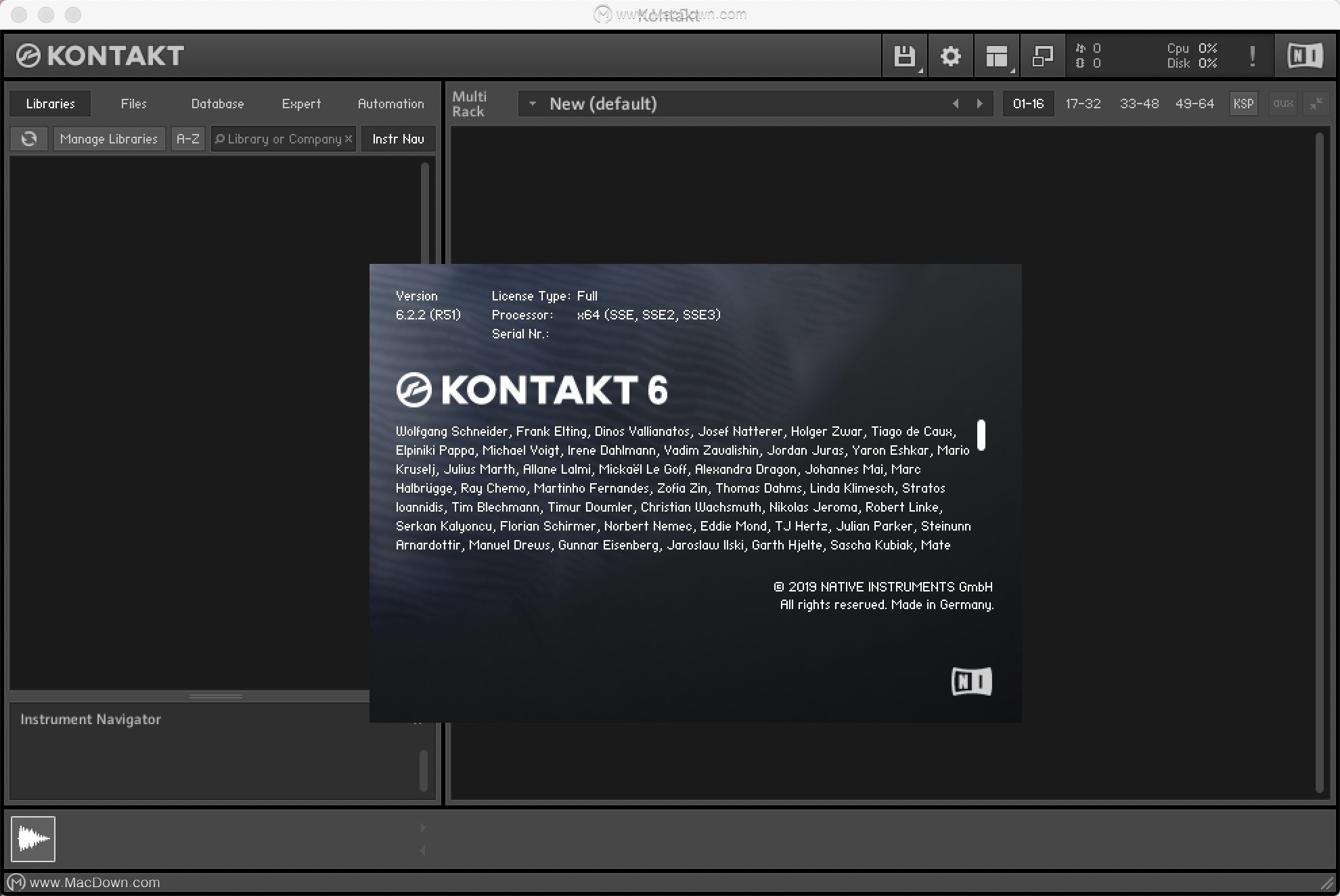Select rack page 33-48
Viewport: 1340px width, 896px height.
(x=1139, y=104)
